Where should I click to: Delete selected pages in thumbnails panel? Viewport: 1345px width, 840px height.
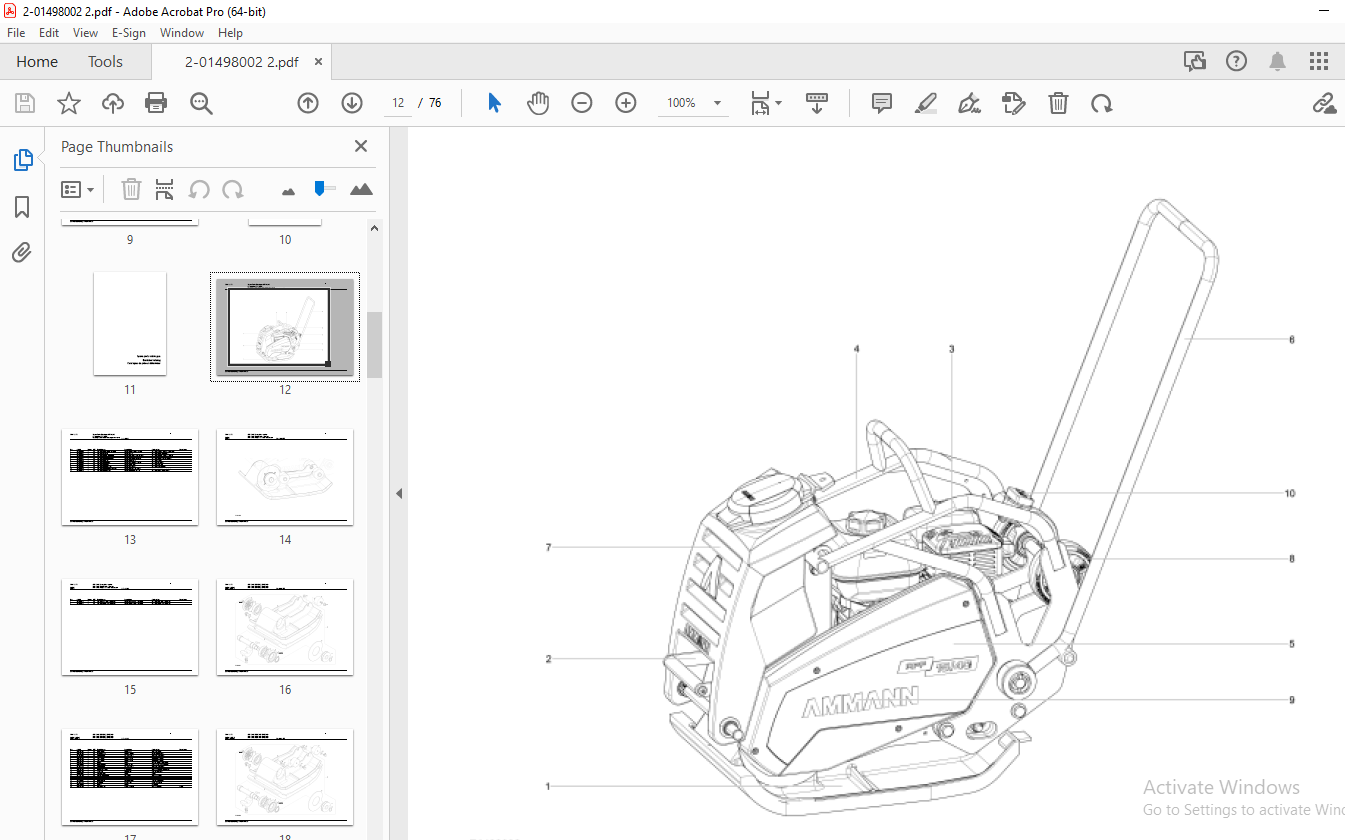coord(131,189)
